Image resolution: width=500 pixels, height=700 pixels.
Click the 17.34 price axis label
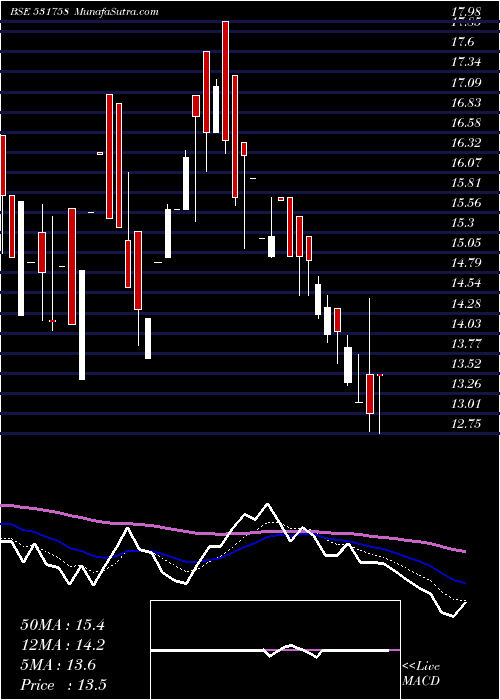467,62
